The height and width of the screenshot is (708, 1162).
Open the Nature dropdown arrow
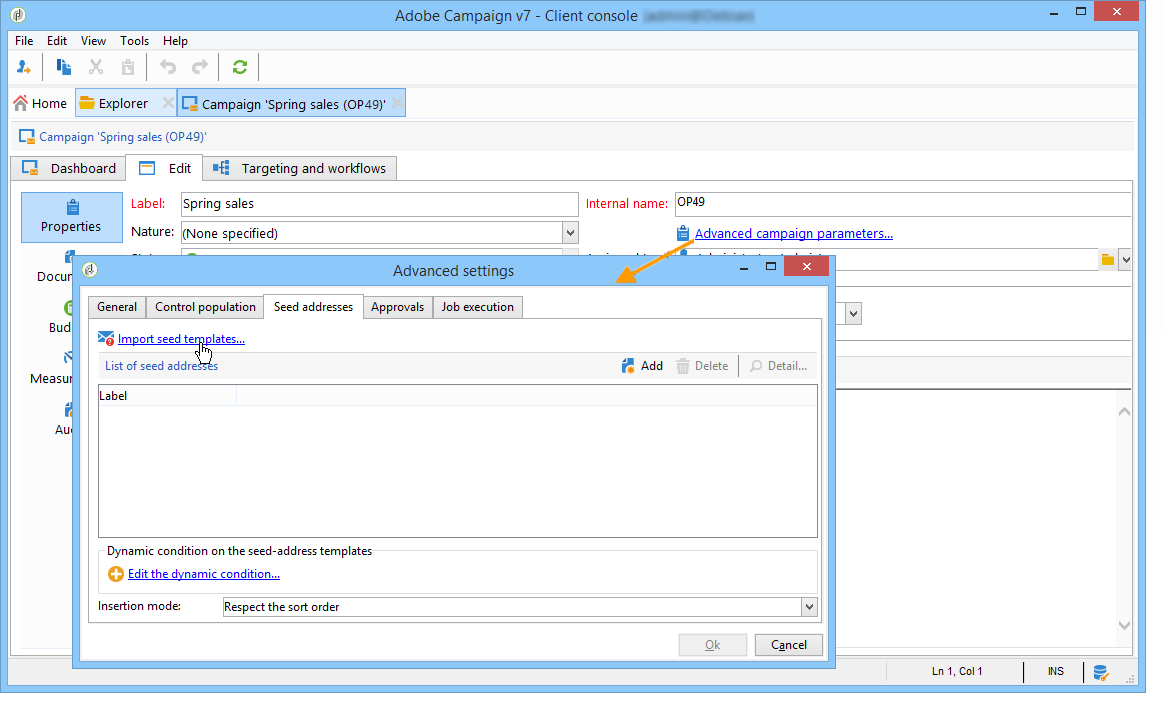tap(570, 233)
